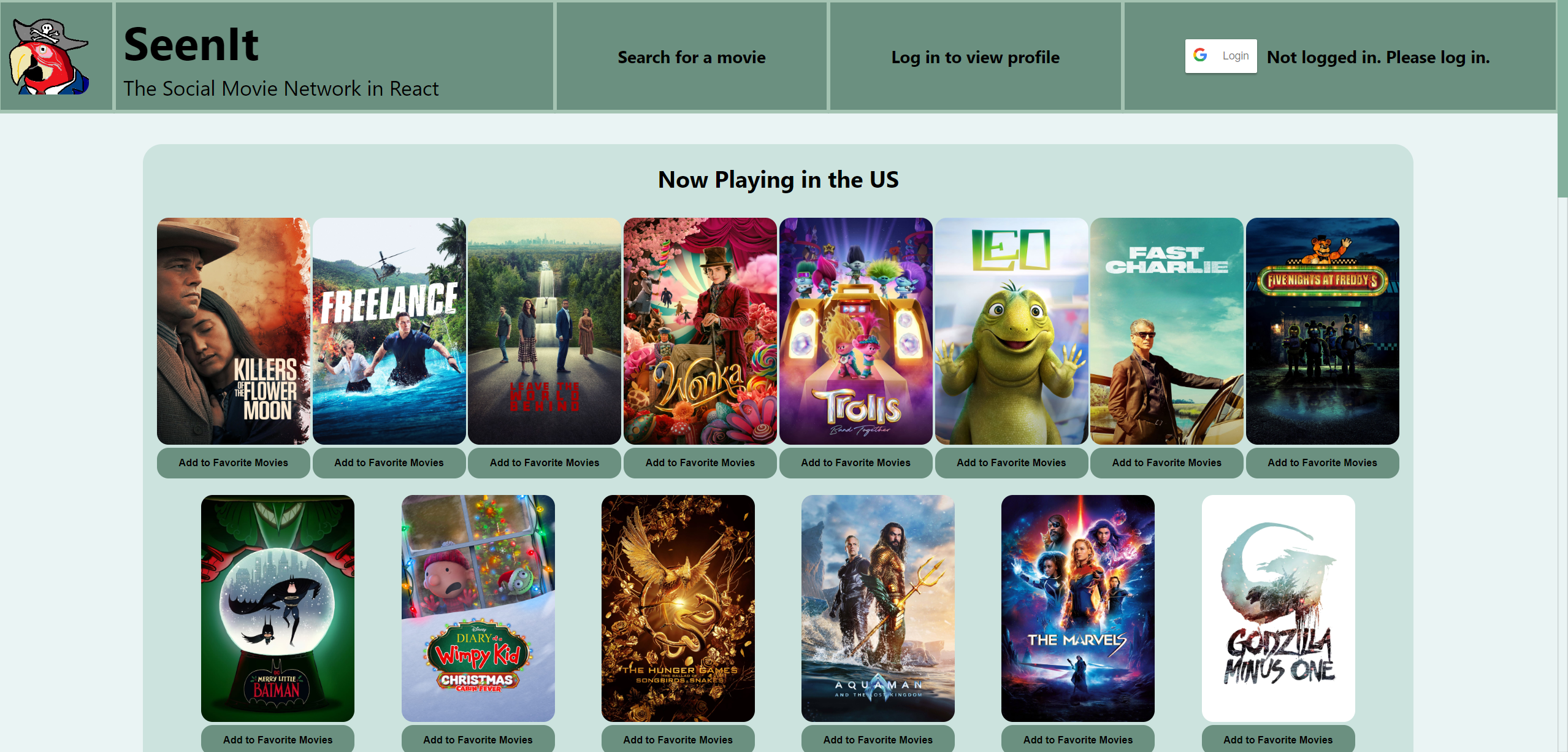
Task: Add The Hunger Games to favorites
Action: pos(678,739)
